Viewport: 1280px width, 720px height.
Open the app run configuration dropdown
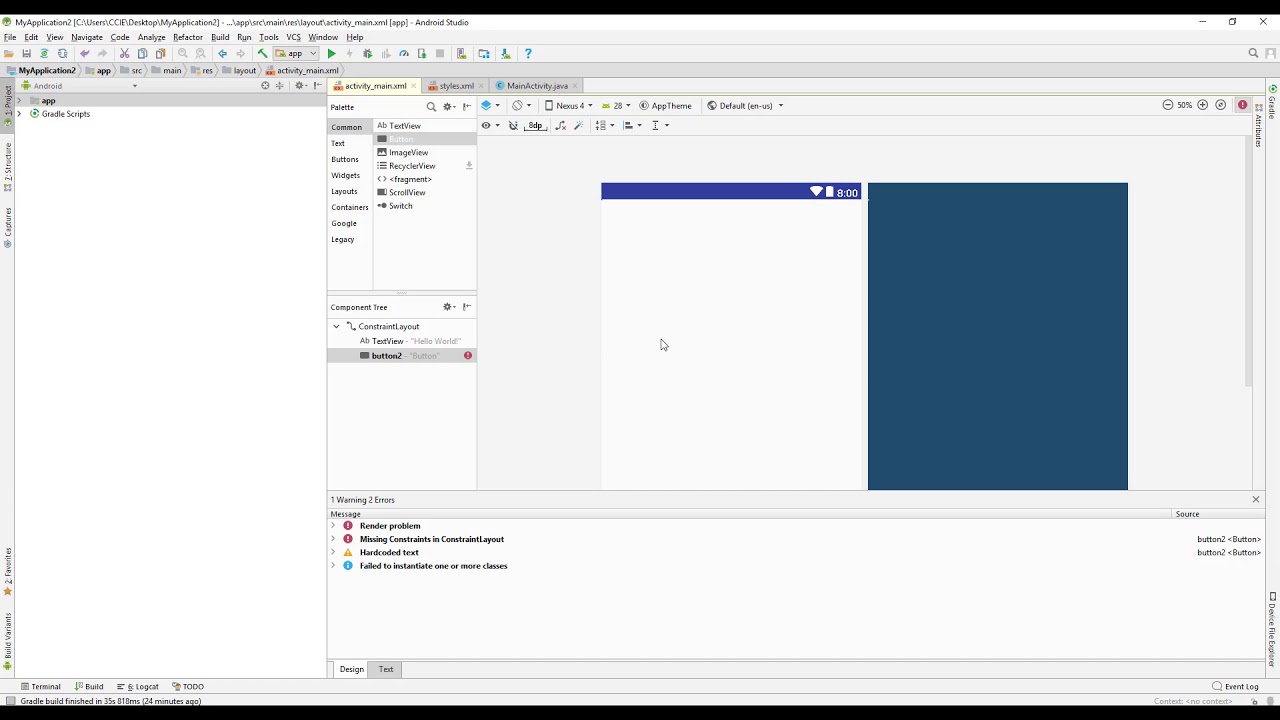coord(296,54)
